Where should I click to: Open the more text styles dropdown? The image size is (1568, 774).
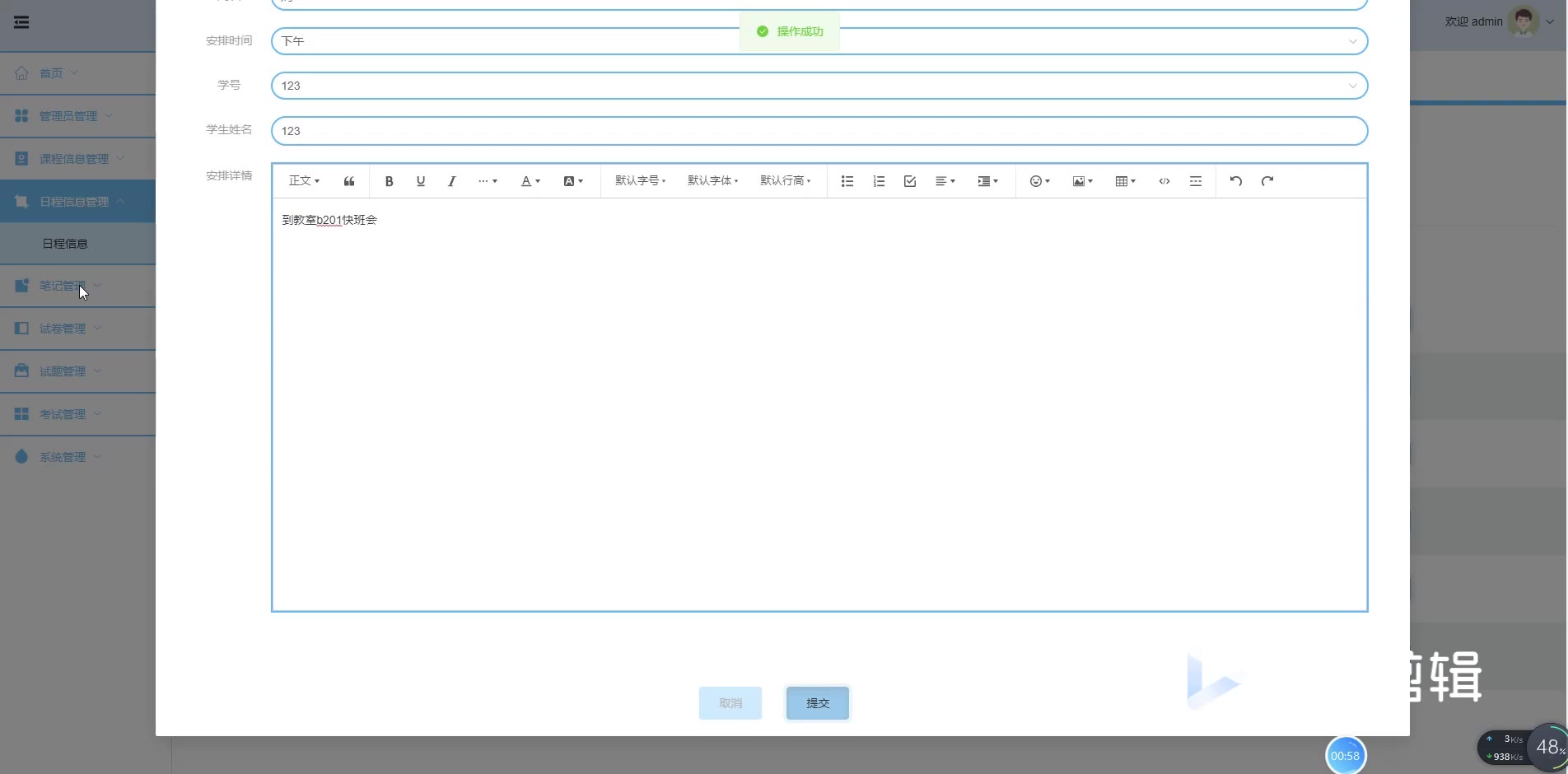[488, 181]
